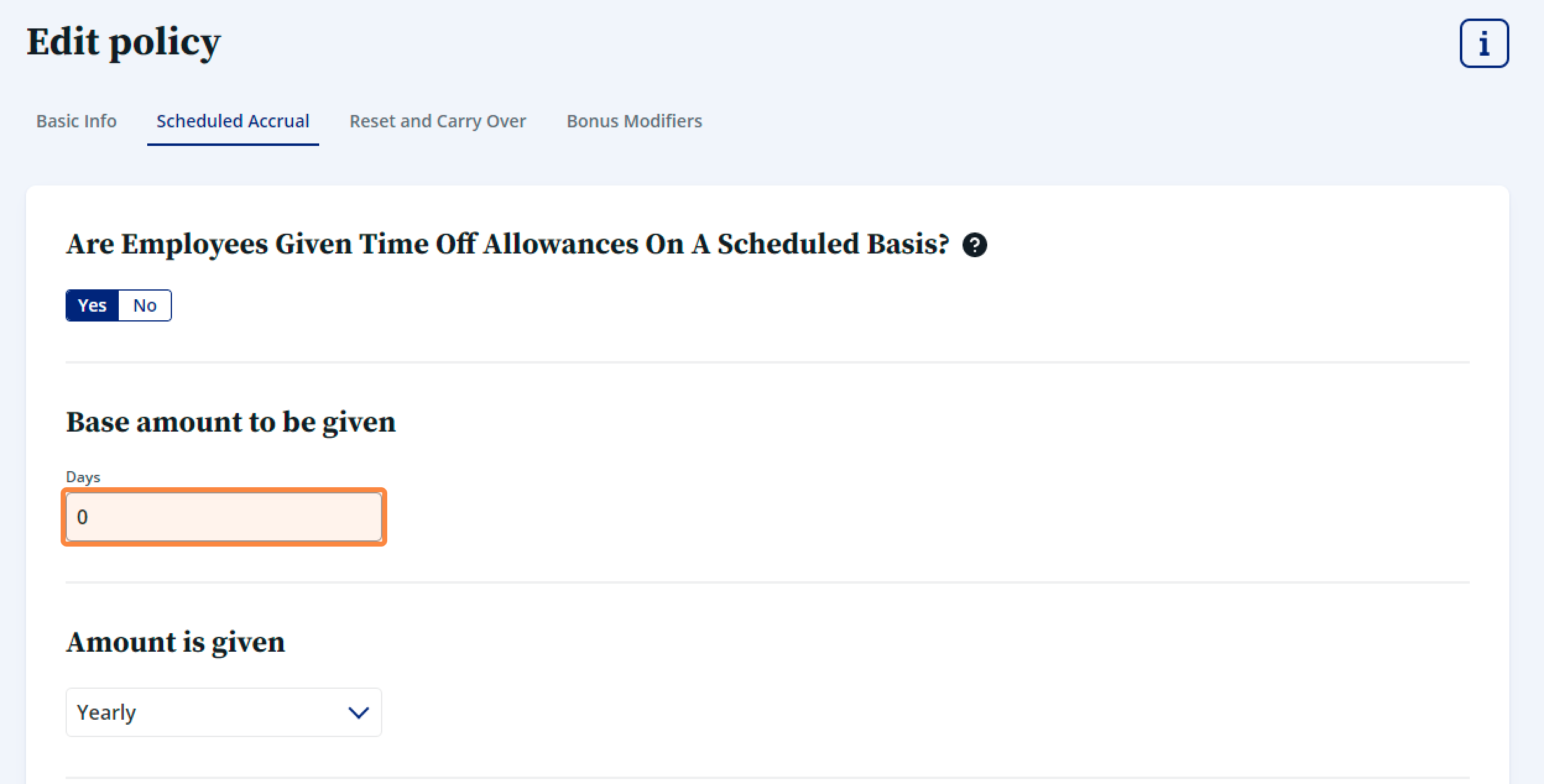Click the divider line below the Yes/No toggle
The image size is (1544, 784).
coord(767,362)
